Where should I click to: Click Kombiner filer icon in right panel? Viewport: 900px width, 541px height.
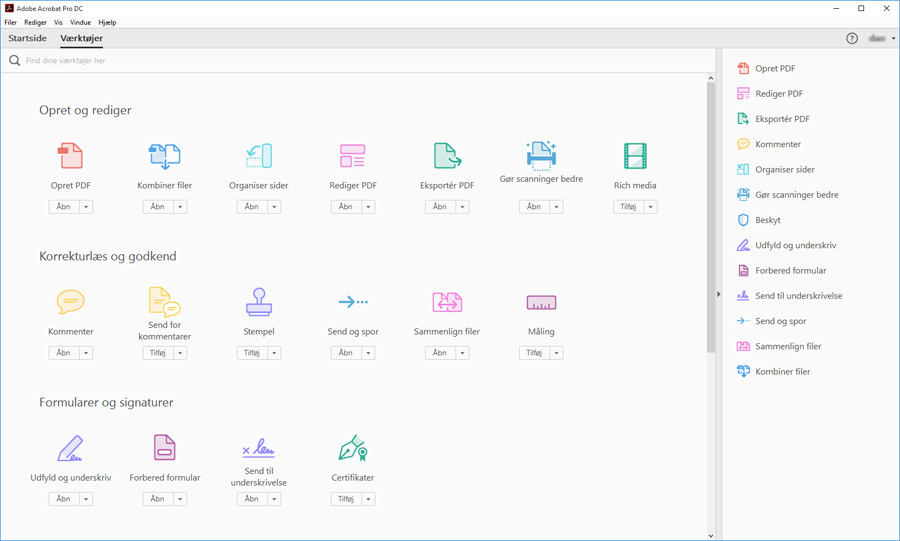coord(743,371)
